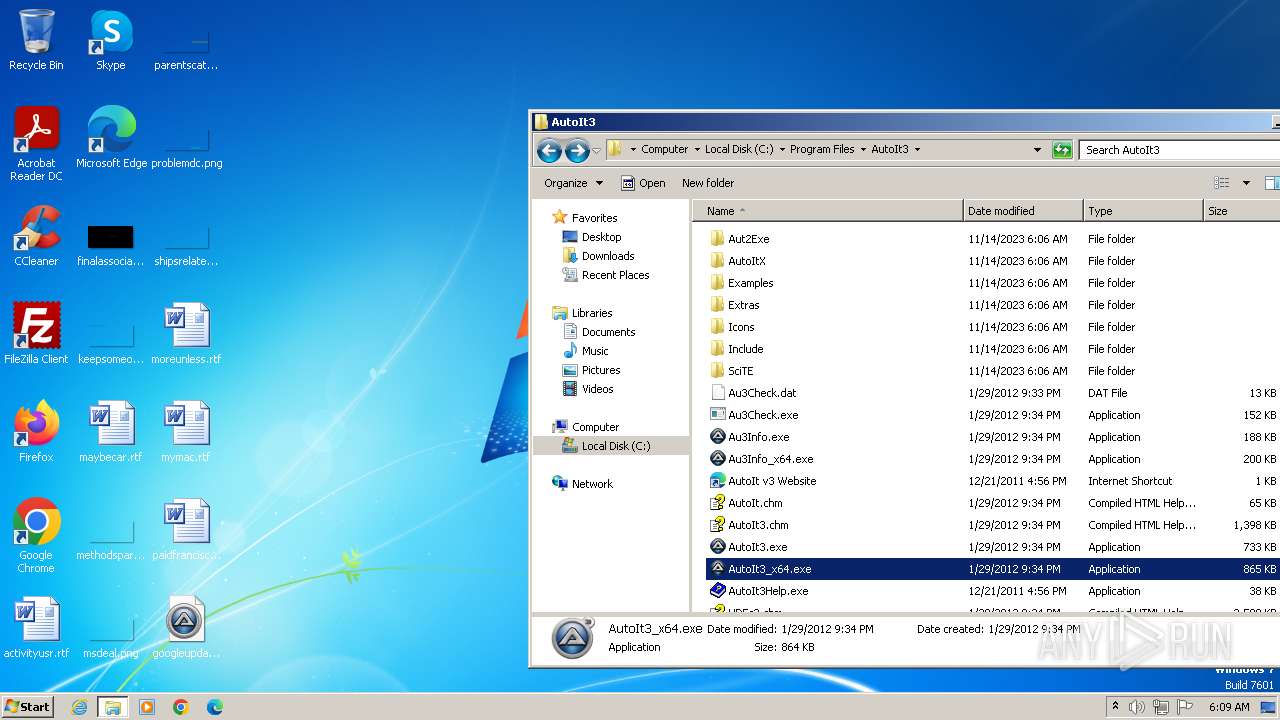
Task: Select the AutoIt3.chm help file
Action: point(758,525)
